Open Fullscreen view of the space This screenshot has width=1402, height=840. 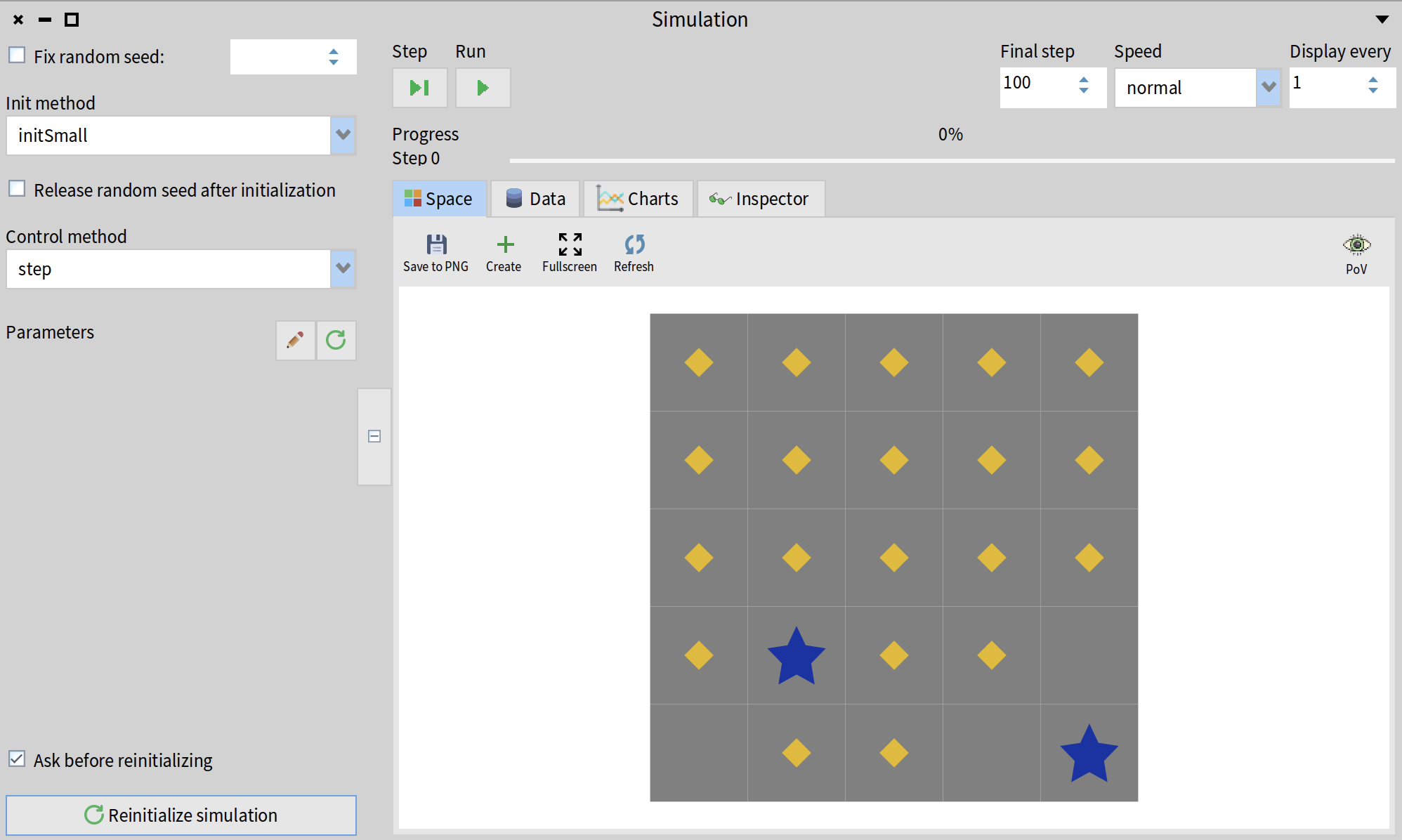click(x=570, y=245)
